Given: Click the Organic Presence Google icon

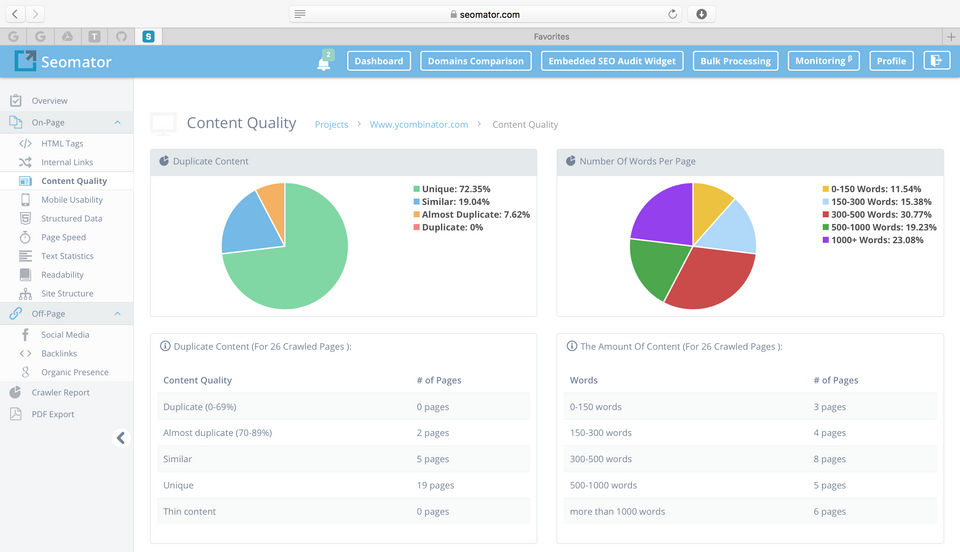Looking at the screenshot, I should [25, 372].
